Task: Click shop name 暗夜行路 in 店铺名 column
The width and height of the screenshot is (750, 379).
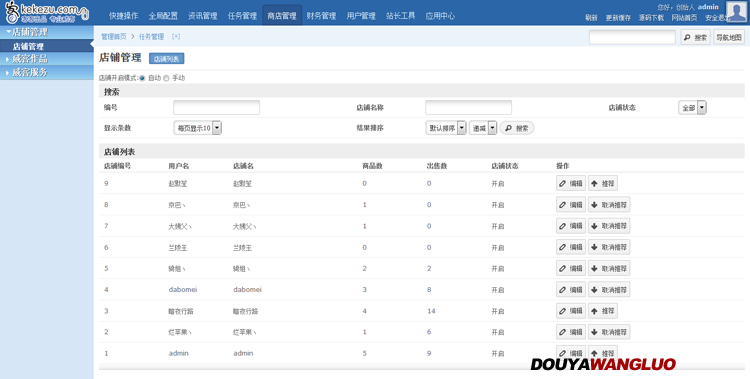Action: [x=245, y=311]
